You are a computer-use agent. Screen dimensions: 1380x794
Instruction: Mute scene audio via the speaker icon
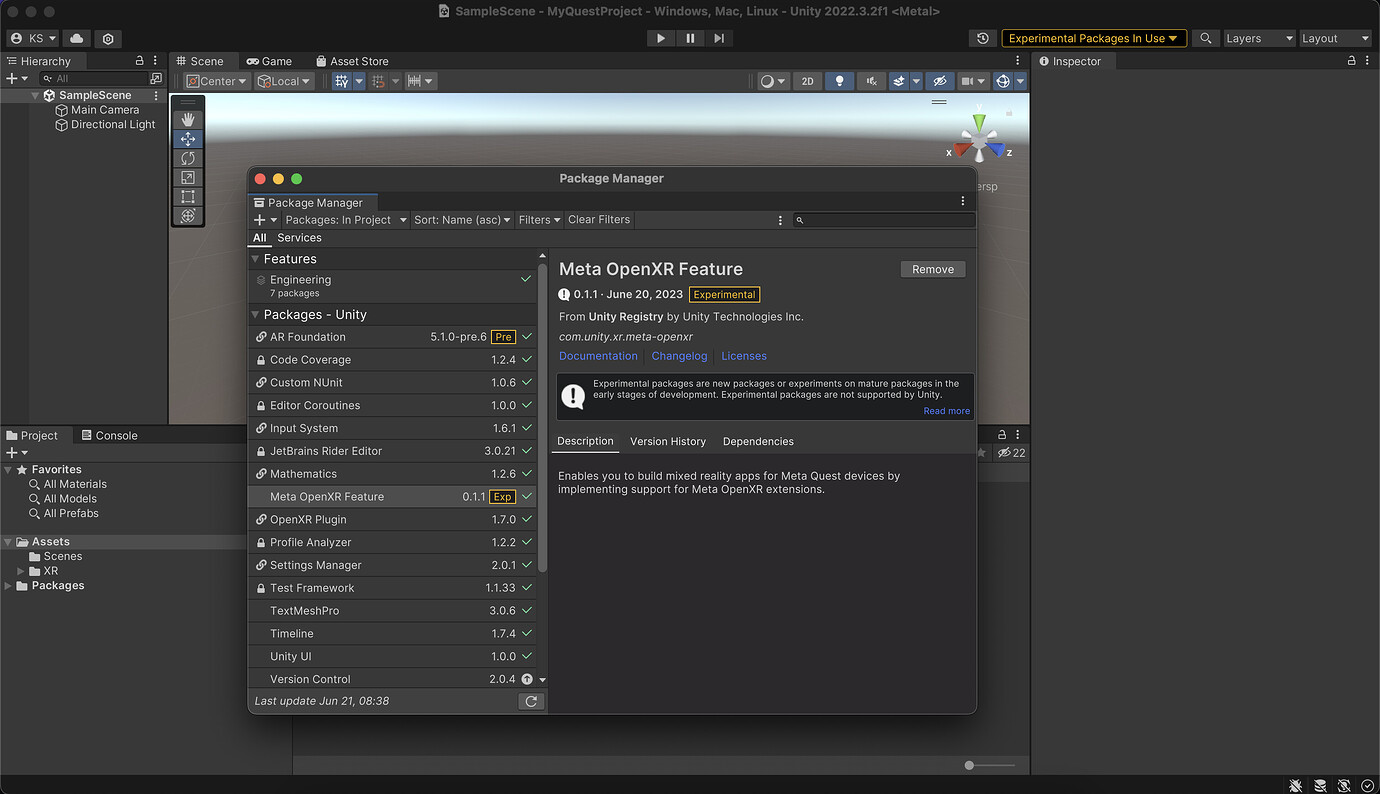870,81
